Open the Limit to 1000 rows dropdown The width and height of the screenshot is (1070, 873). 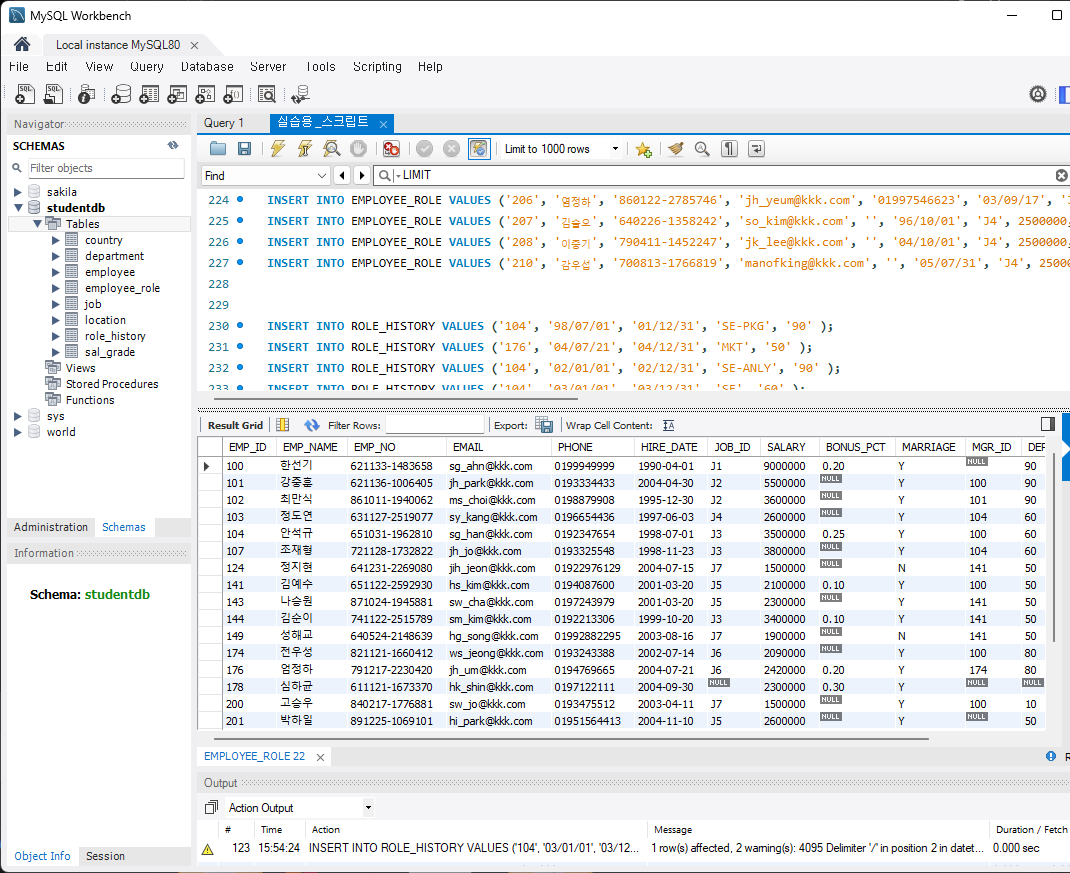561,149
